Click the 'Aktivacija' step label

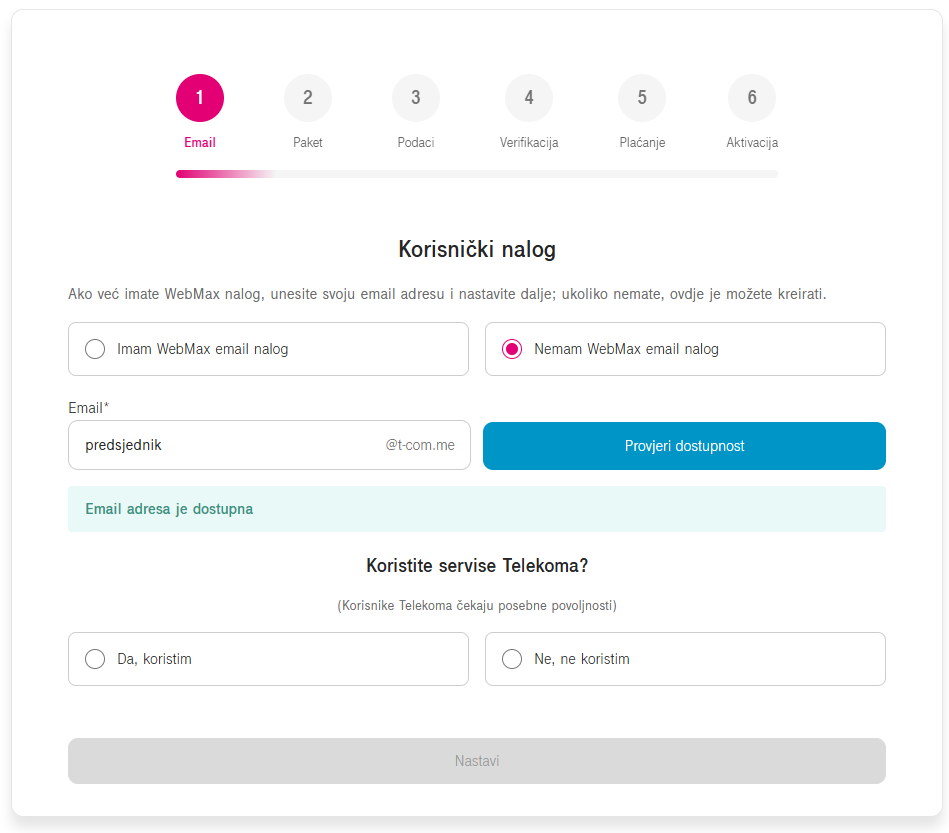[752, 143]
